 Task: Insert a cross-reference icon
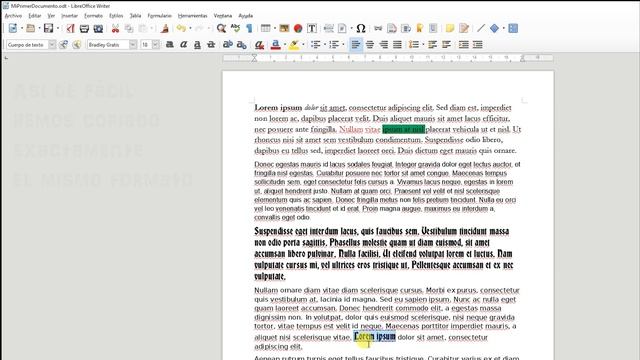(433, 28)
